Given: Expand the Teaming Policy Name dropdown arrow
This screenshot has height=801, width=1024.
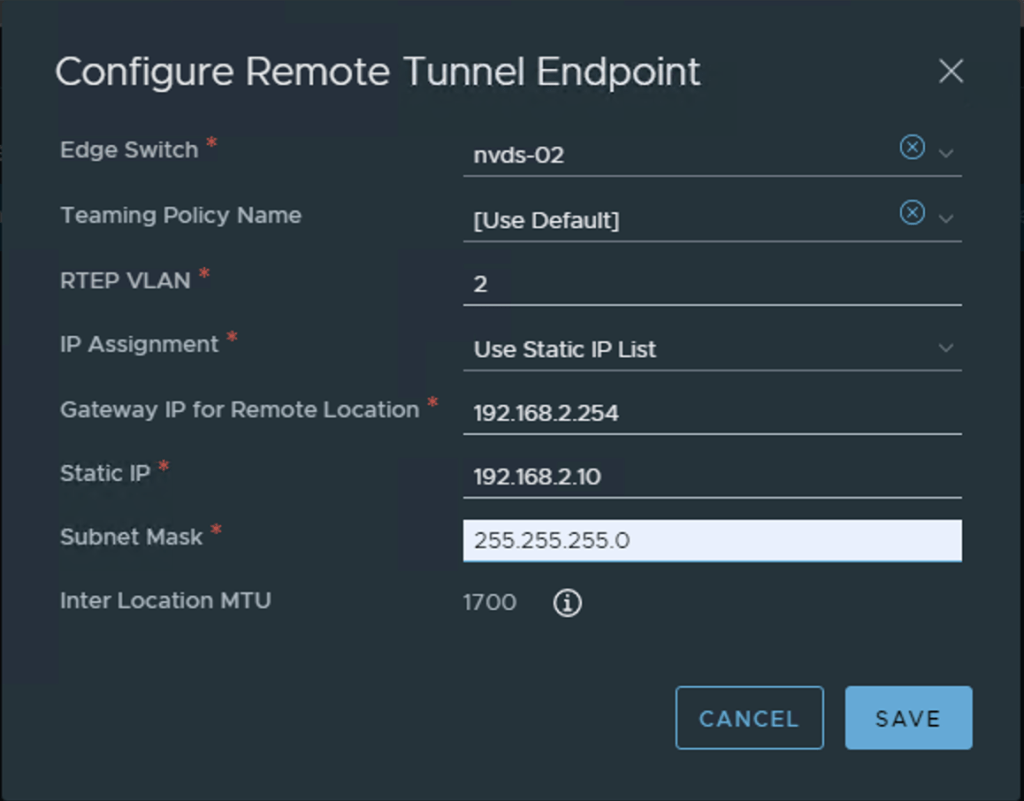Looking at the screenshot, I should 946,218.
